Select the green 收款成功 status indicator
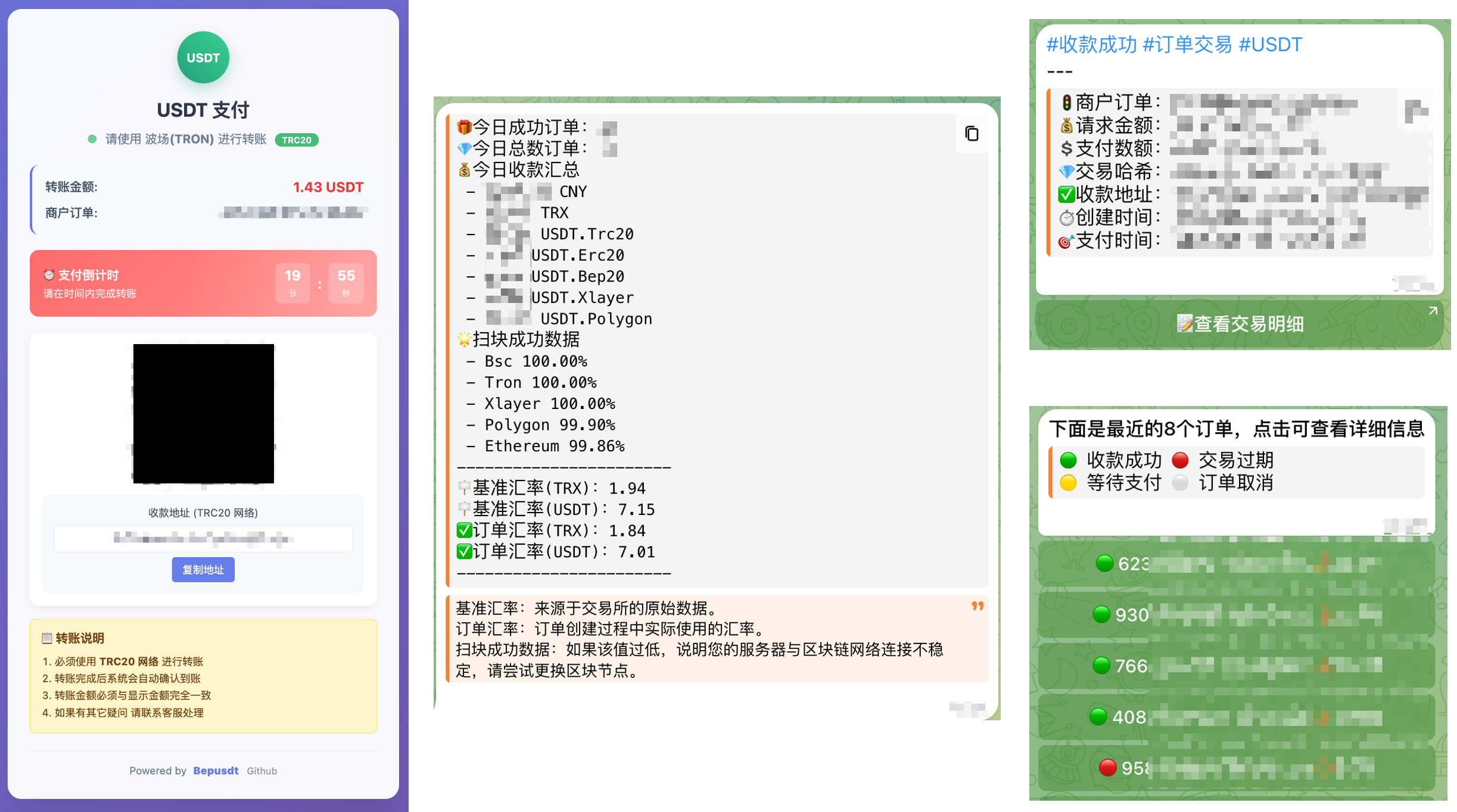 click(1068, 460)
